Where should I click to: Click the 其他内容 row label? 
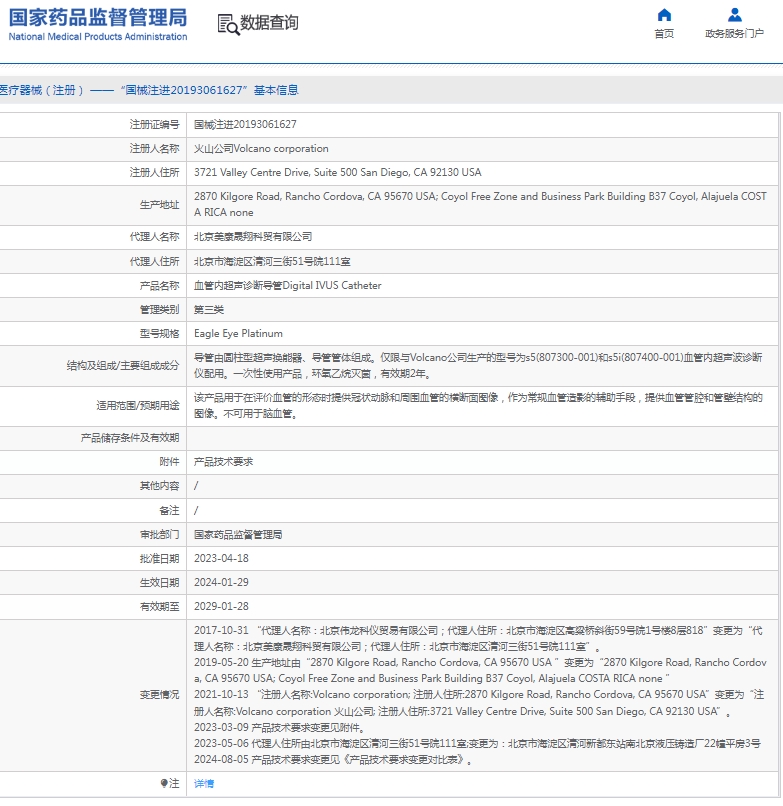pyautogui.click(x=159, y=486)
